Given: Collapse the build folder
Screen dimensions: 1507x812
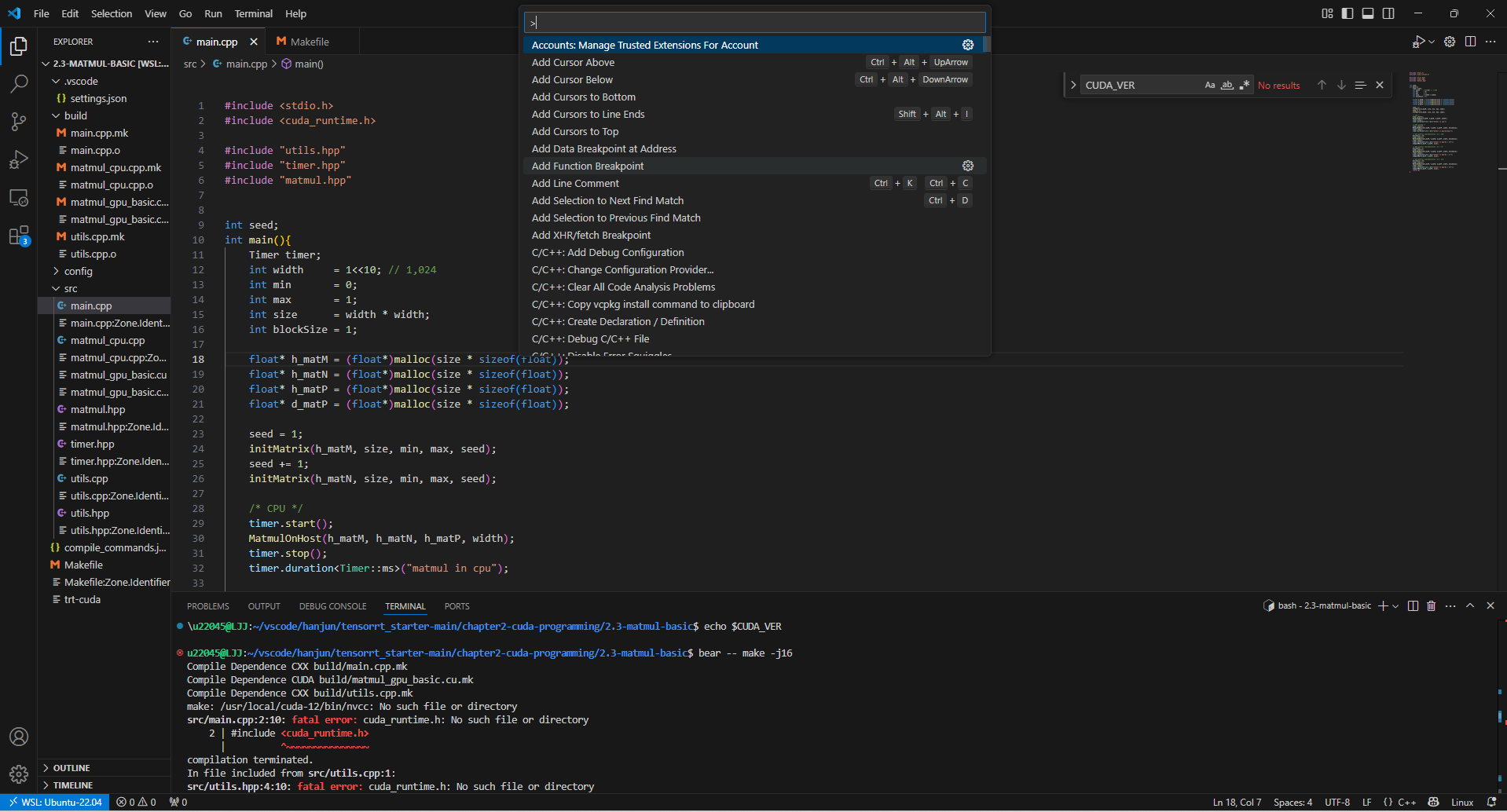Looking at the screenshot, I should pos(104,115).
